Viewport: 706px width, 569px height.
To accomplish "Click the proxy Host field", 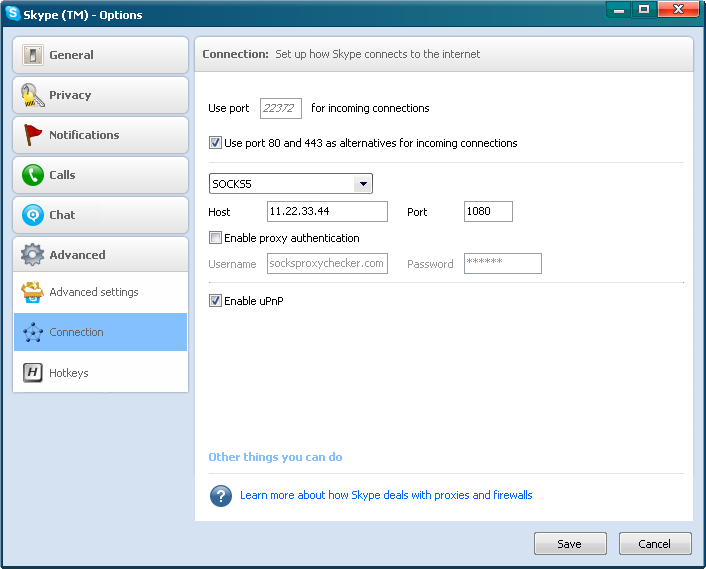I will pos(327,211).
